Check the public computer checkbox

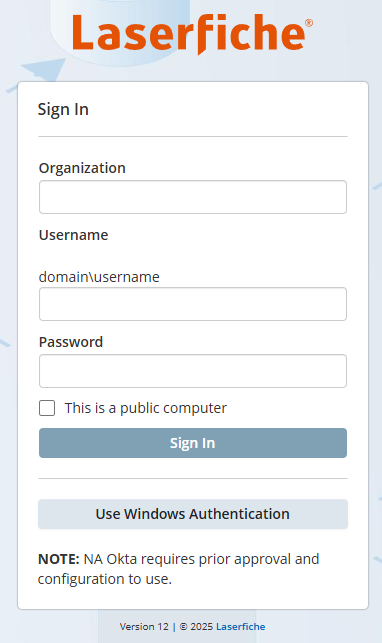tap(47, 408)
